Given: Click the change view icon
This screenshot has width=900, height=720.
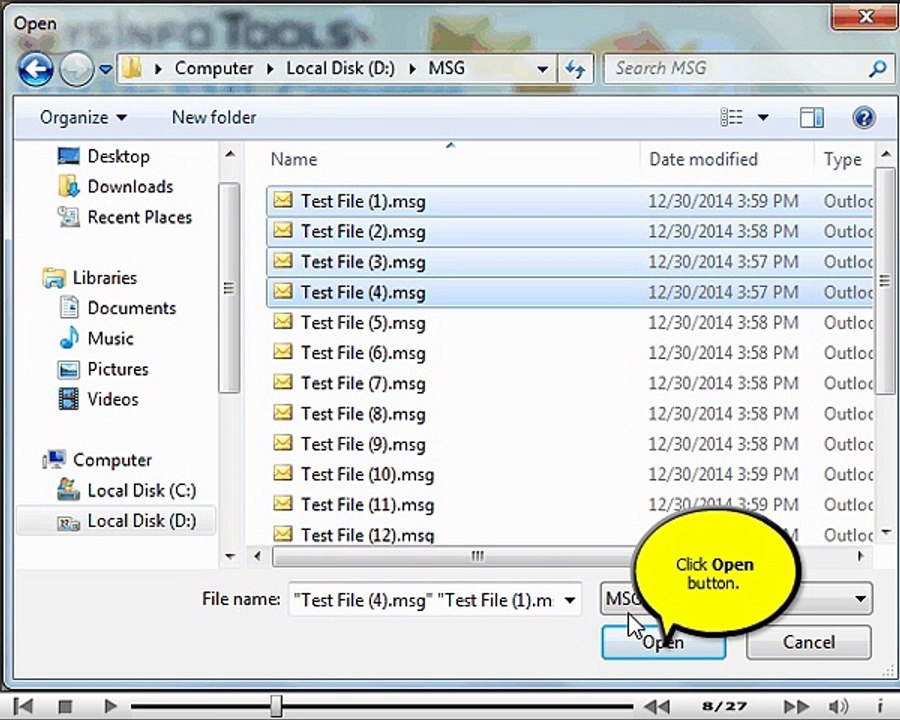Looking at the screenshot, I should [731, 117].
